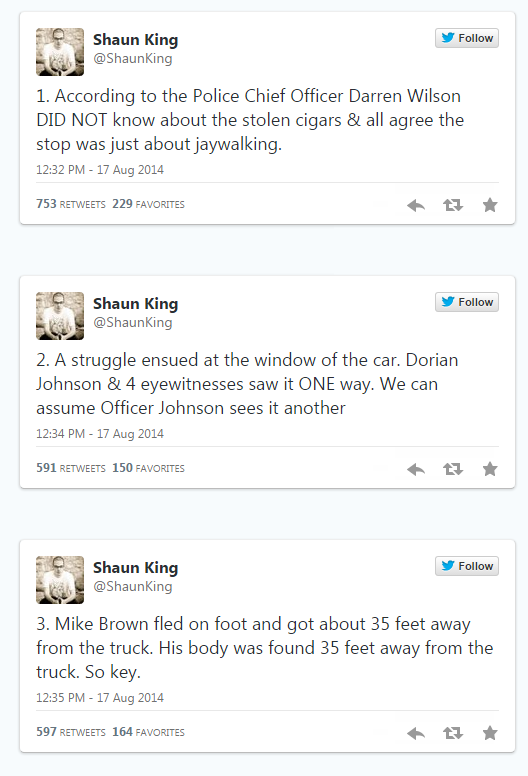528x776 pixels.
Task: Retweet the third tweet about 35 feet
Action: [453, 733]
